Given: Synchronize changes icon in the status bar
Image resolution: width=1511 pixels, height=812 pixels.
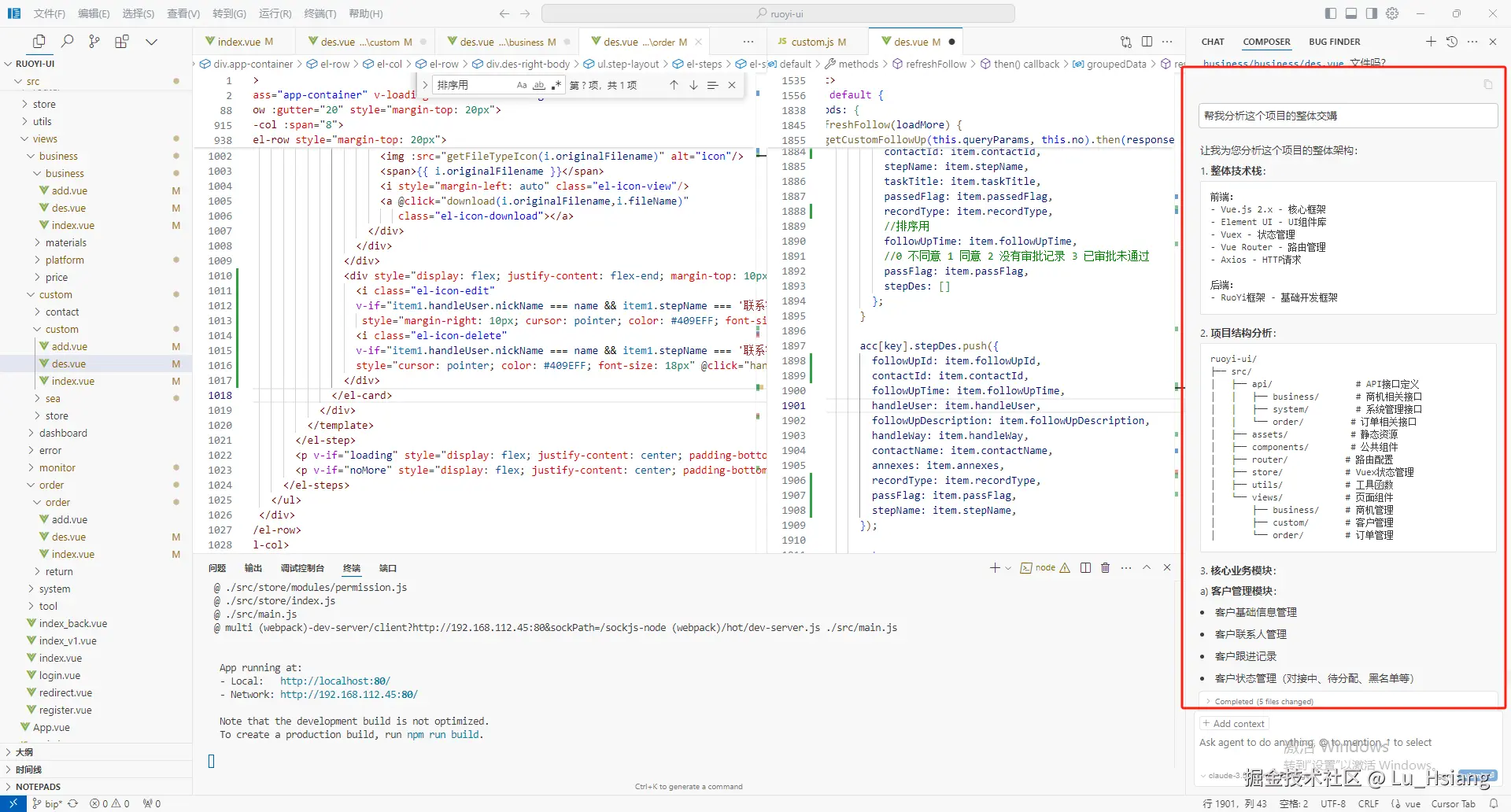Looking at the screenshot, I should click(x=73, y=803).
